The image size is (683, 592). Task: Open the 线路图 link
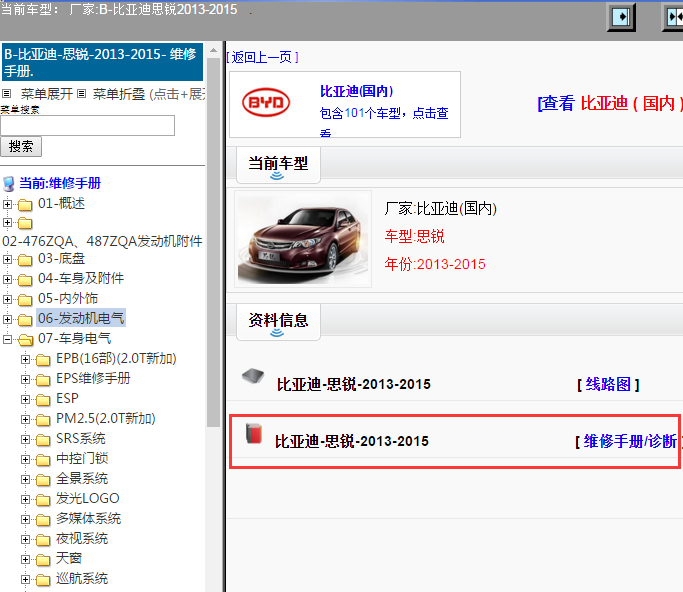[608, 384]
